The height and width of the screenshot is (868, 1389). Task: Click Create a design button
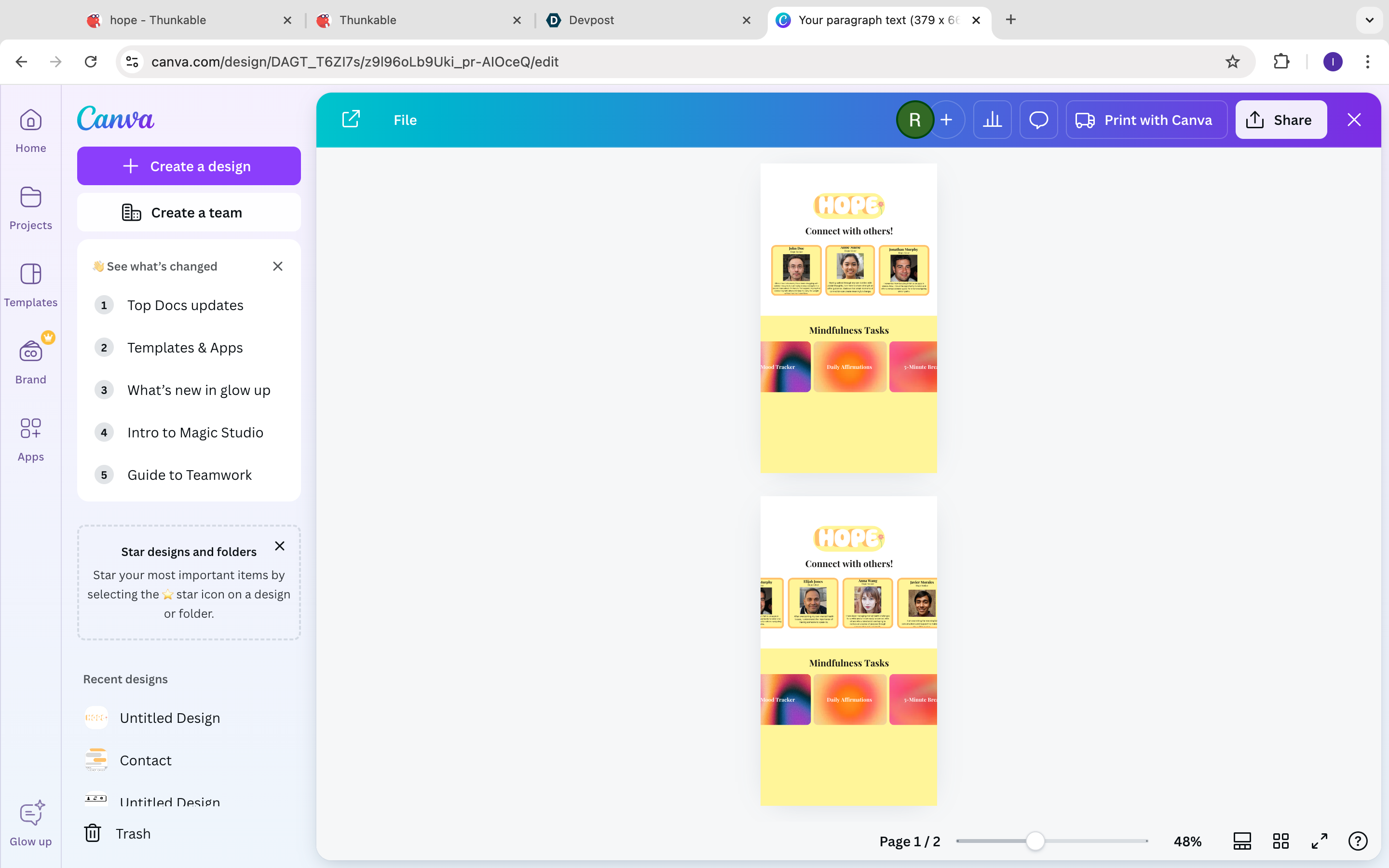(189, 166)
